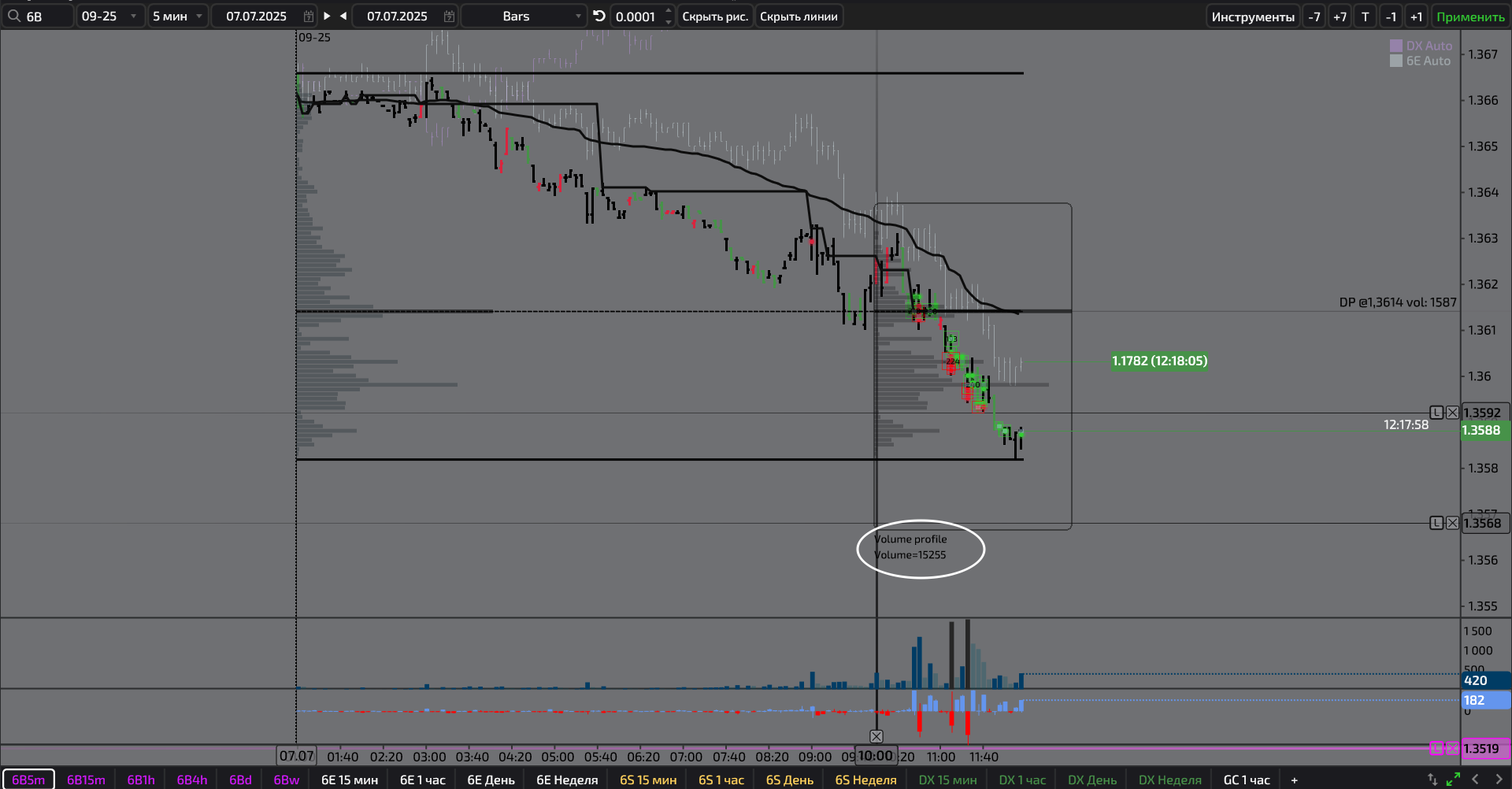This screenshot has width=1512, height=789.
Task: Click the green Применить button
Action: point(1470,17)
